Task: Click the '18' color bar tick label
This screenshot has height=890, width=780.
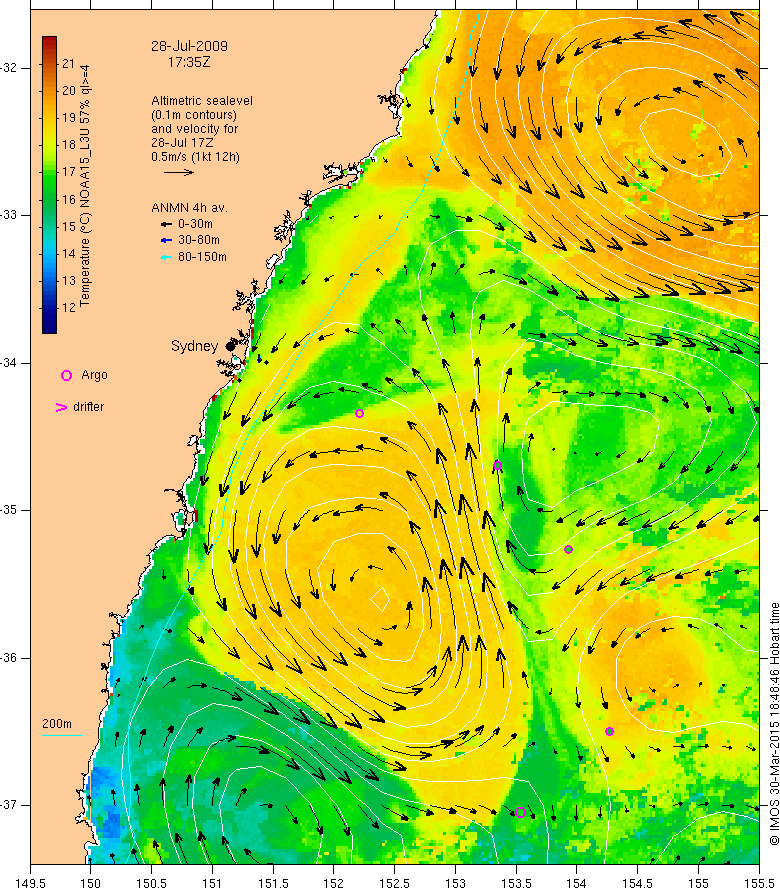Action: click(x=69, y=145)
